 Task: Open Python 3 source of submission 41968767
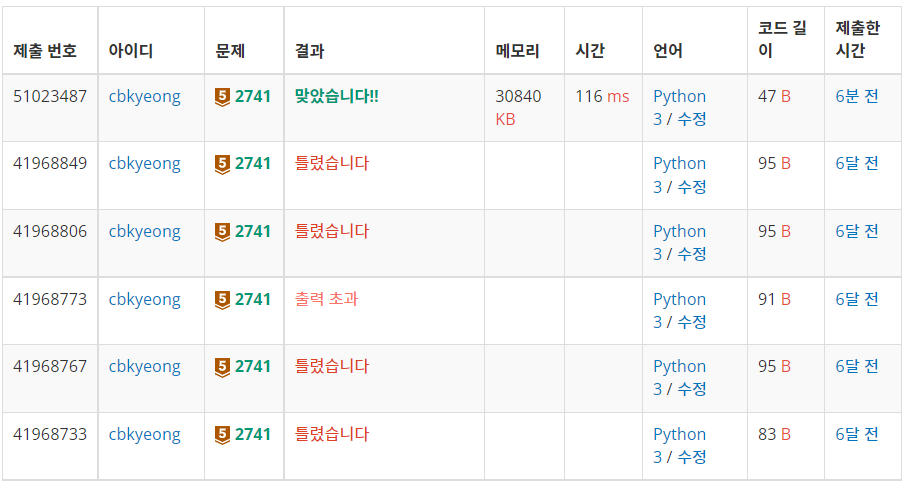680,378
